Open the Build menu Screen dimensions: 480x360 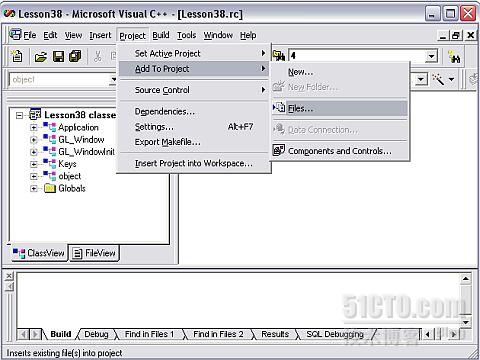(161, 35)
